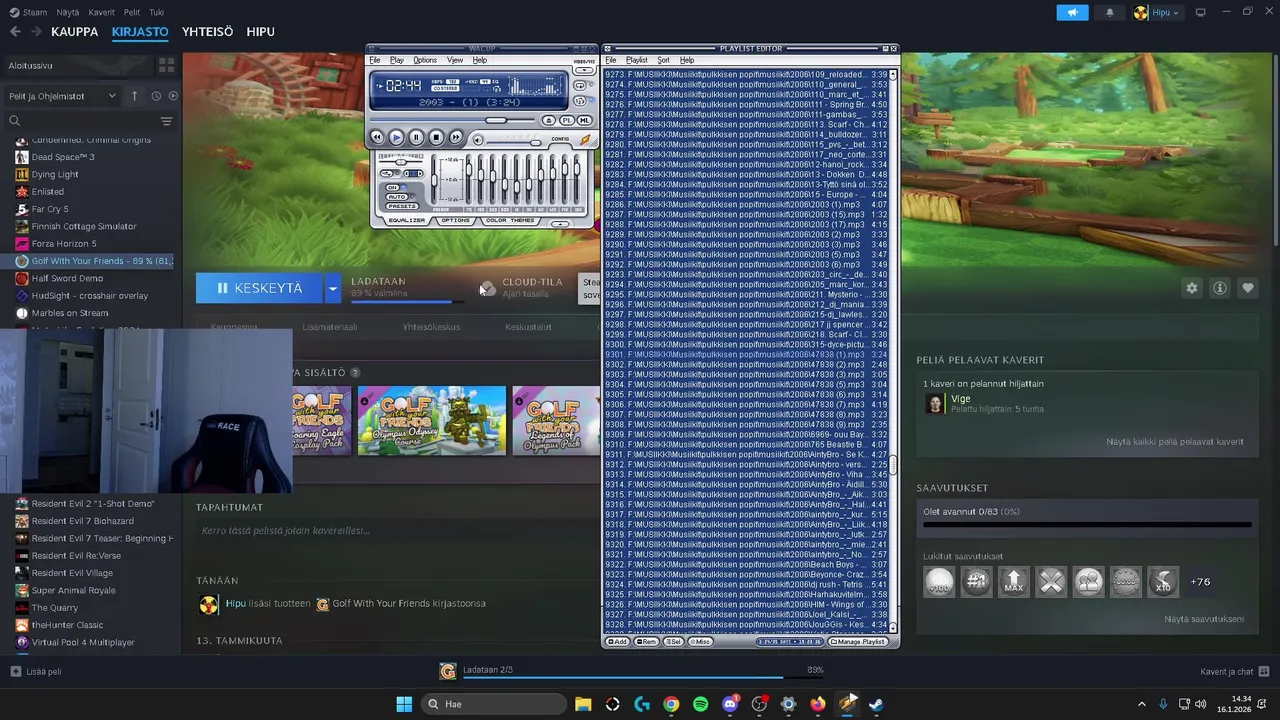Click the library search magnifier icon
The width and height of the screenshot is (1280, 720).
(x=14, y=121)
